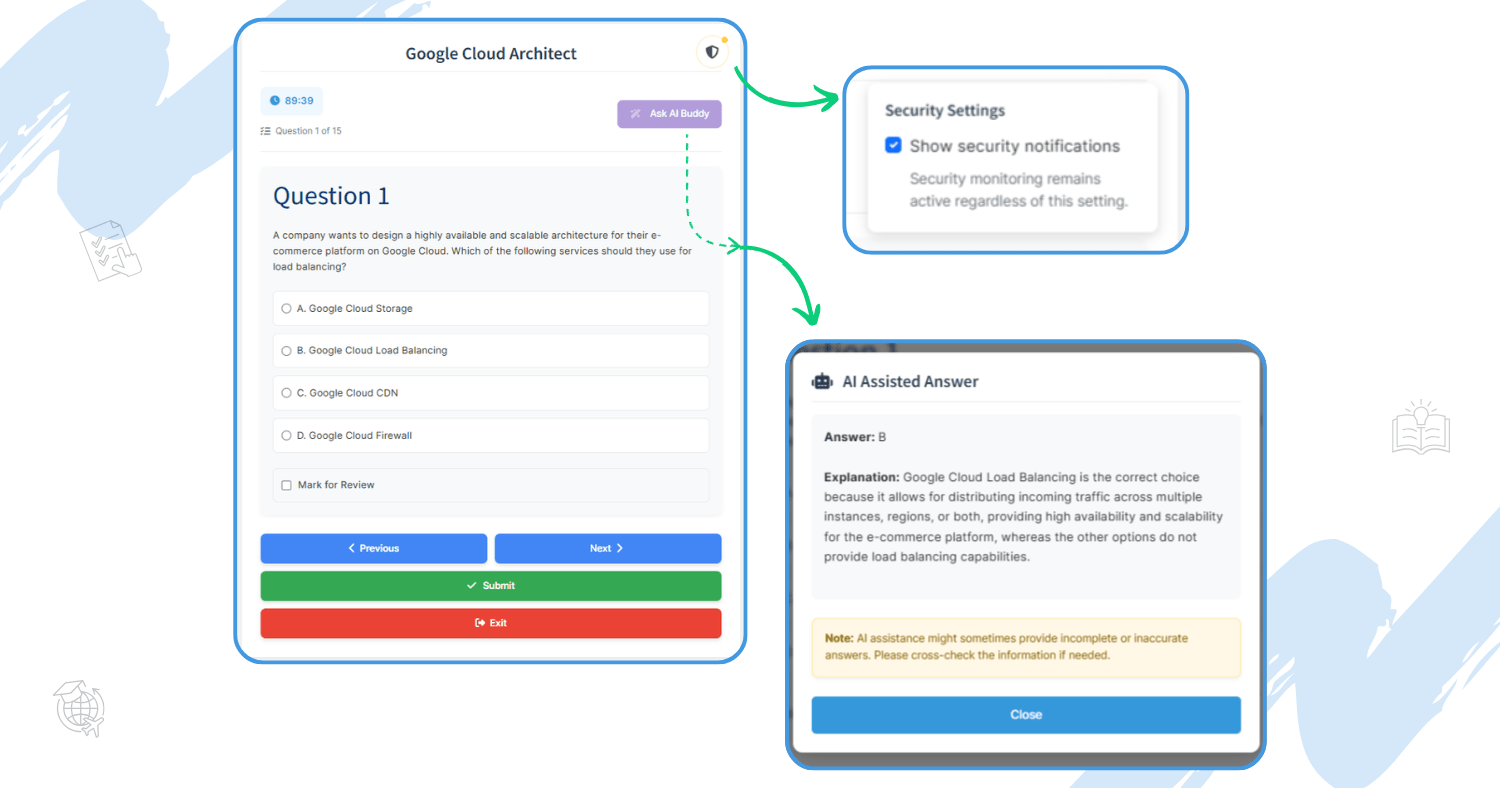The height and width of the screenshot is (788, 1500).
Task: Pick option D Google Cloud Firewall
Action: [x=287, y=436]
